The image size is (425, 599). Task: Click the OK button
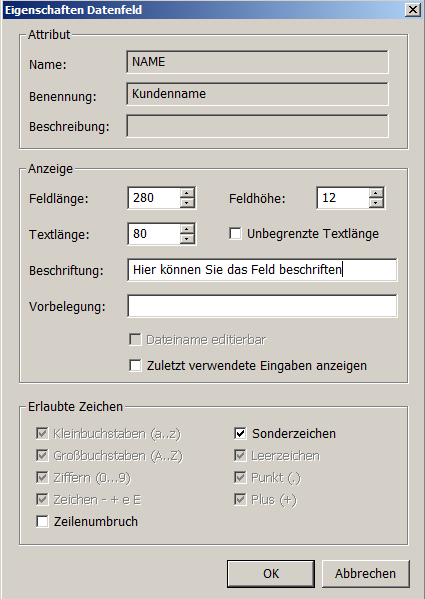tap(271, 573)
